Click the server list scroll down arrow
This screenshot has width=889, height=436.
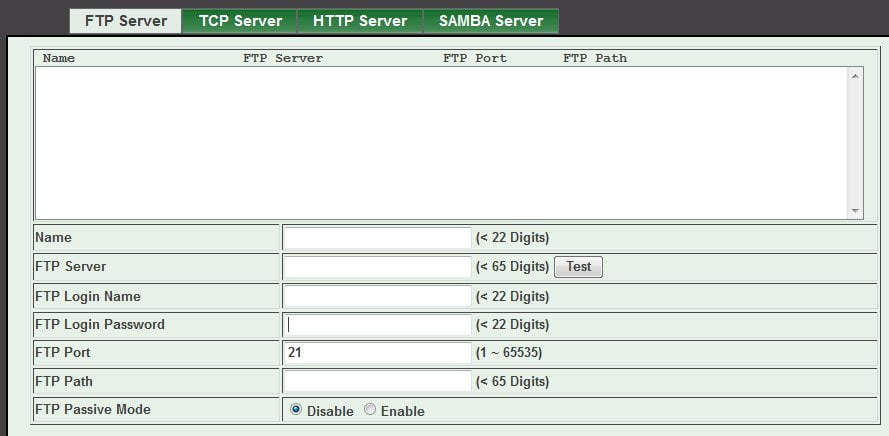point(855,211)
